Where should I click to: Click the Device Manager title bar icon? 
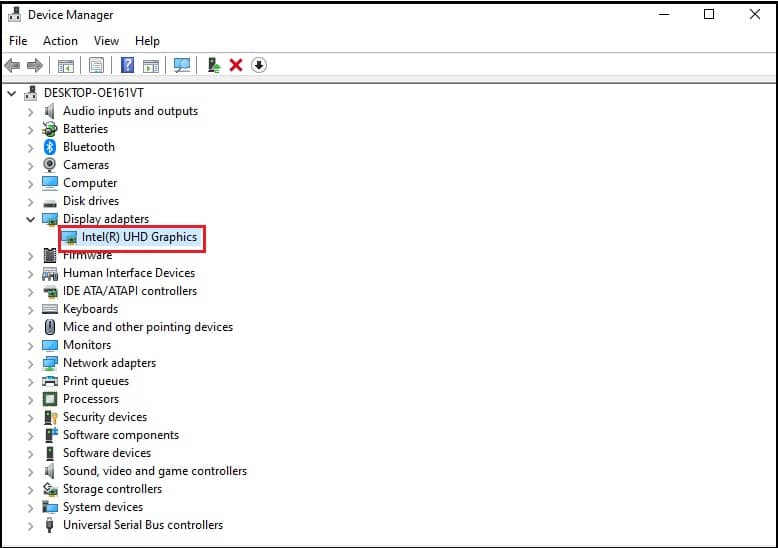[15, 15]
